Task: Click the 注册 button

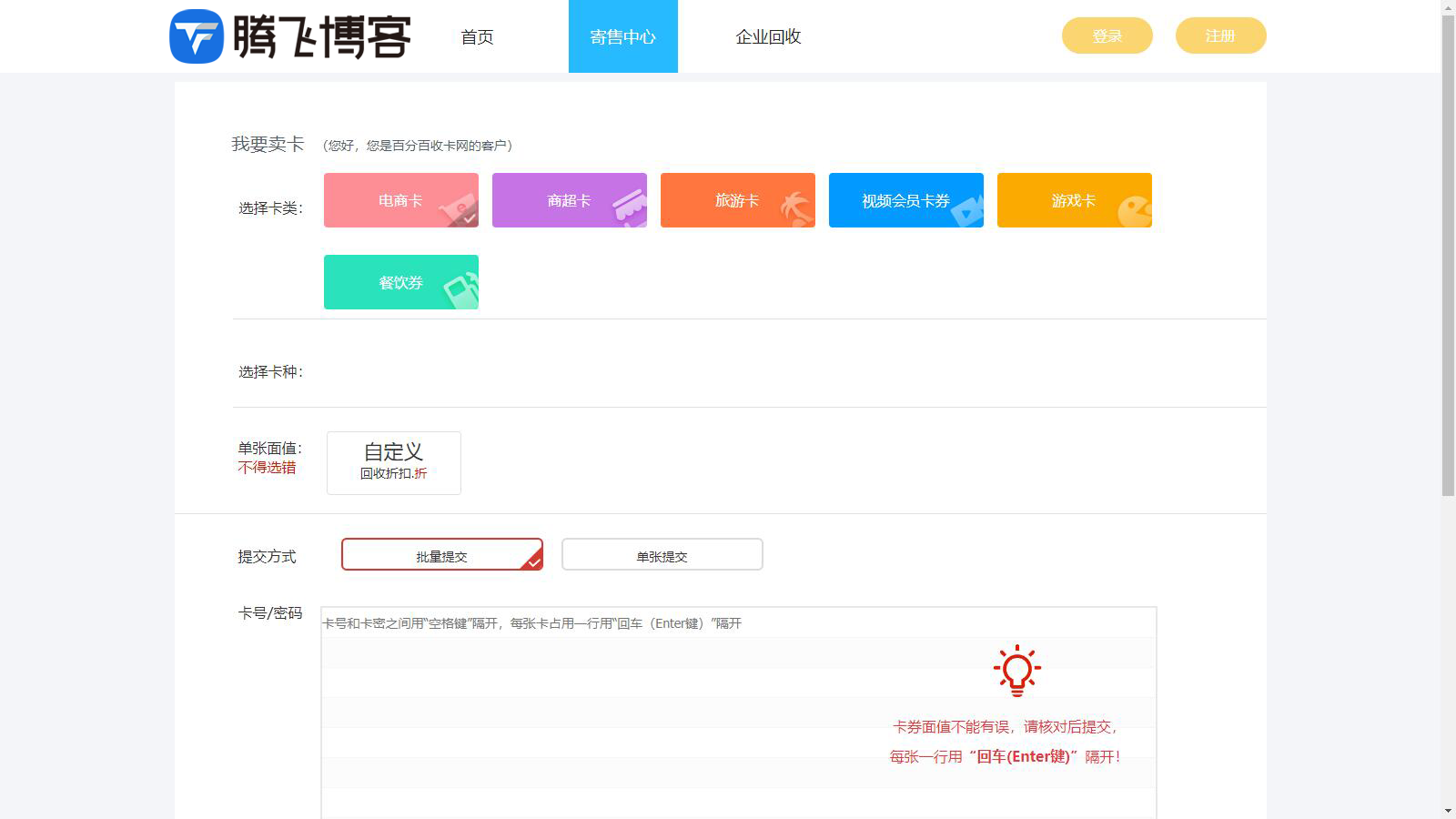Action: tap(1220, 35)
